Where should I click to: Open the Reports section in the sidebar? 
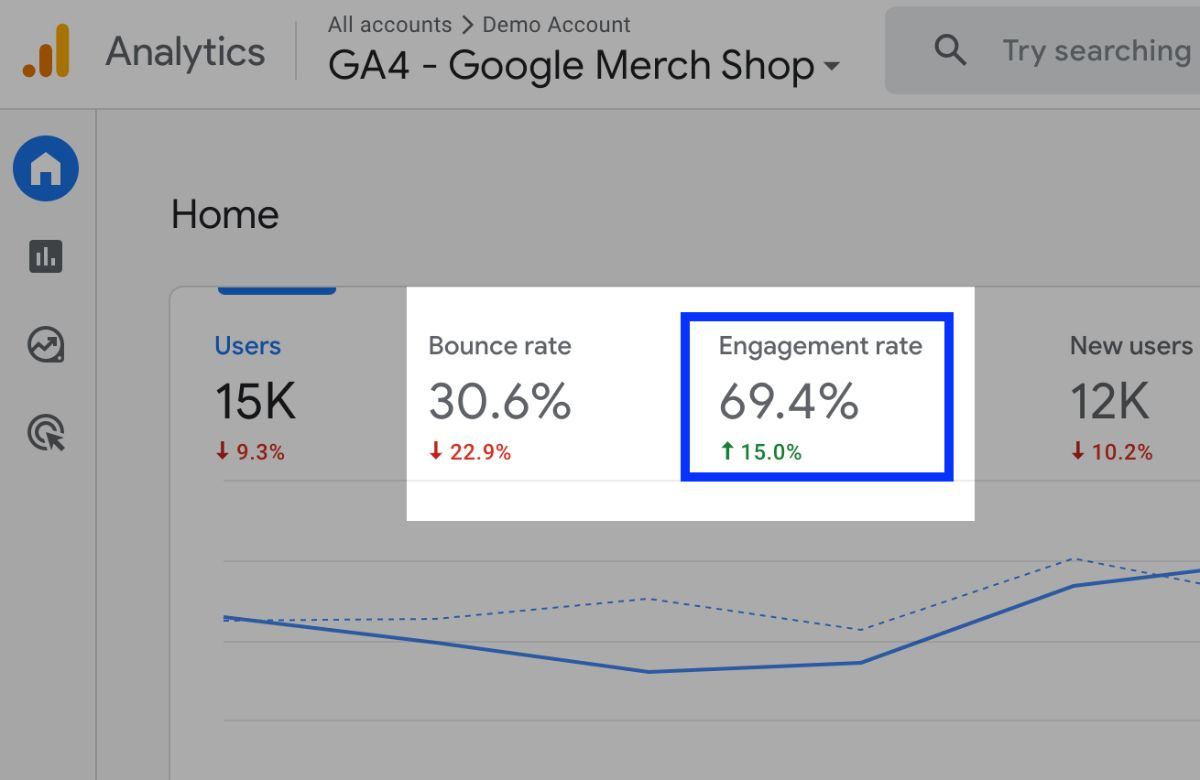(45, 256)
